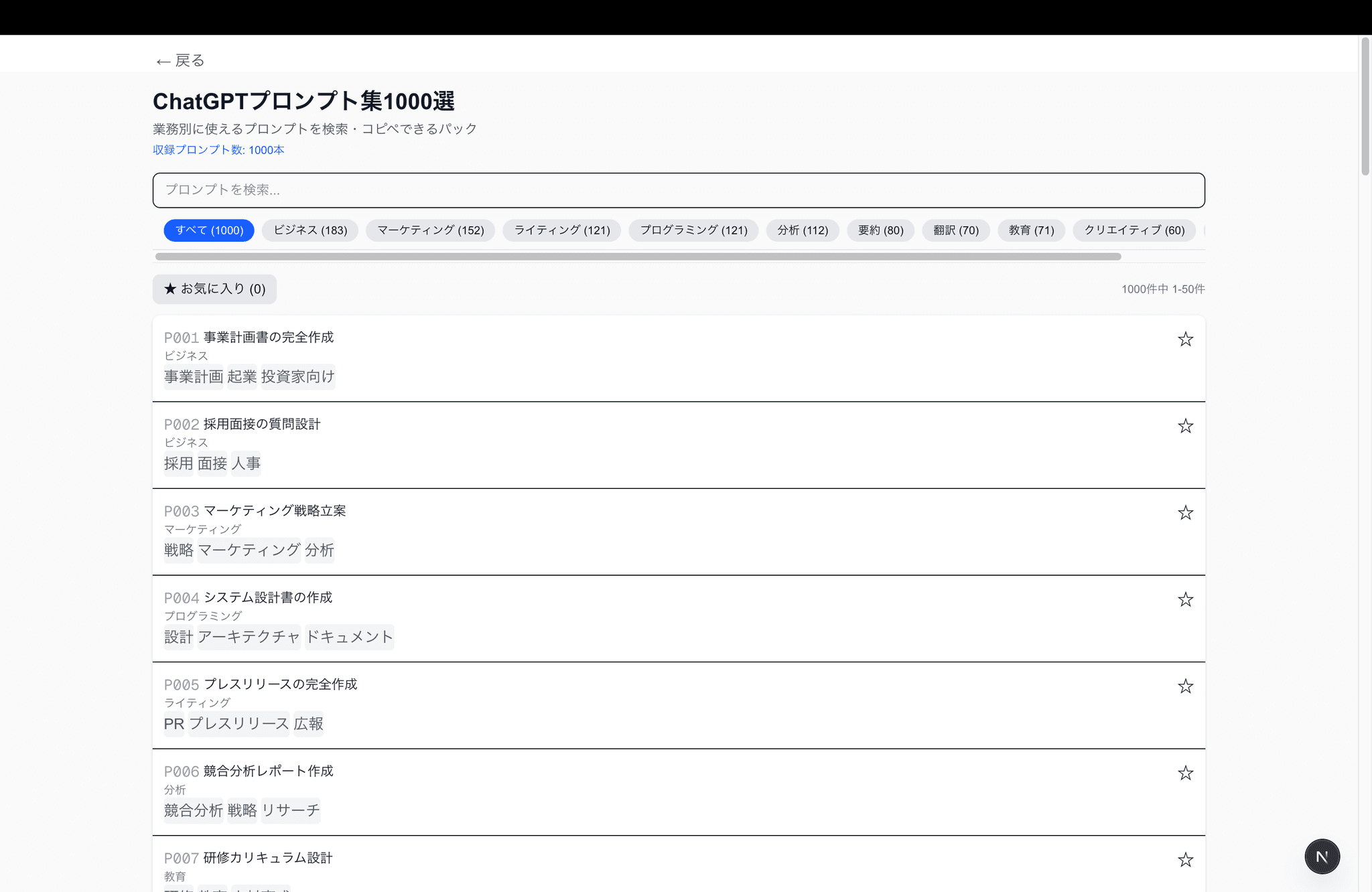Image resolution: width=1372 pixels, height=892 pixels.
Task: Favorite the P003 マーケティング戦略立案 prompt
Action: click(1185, 513)
